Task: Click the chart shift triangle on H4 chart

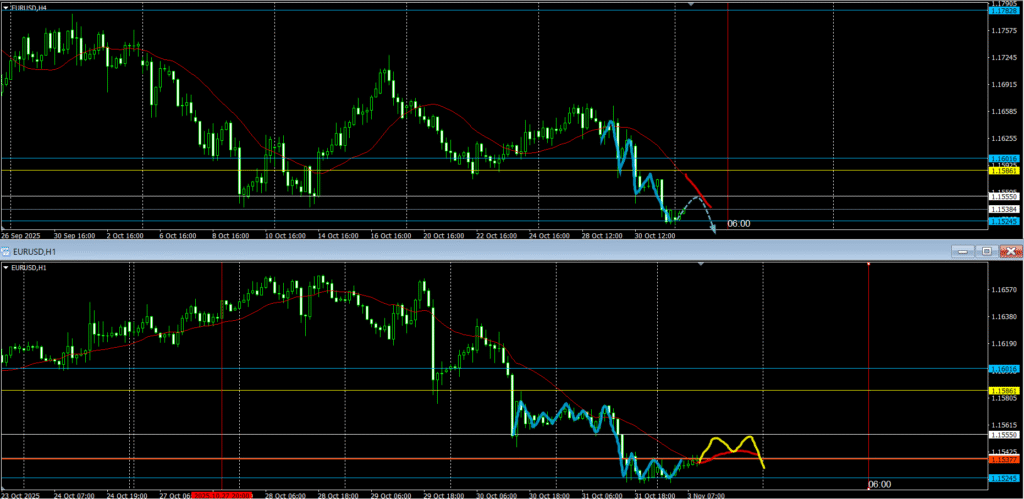Action: pyautogui.click(x=691, y=4)
